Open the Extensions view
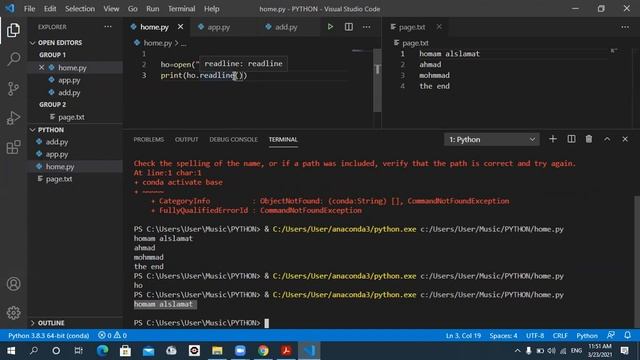The height and width of the screenshot is (360, 640). (x=13, y=147)
